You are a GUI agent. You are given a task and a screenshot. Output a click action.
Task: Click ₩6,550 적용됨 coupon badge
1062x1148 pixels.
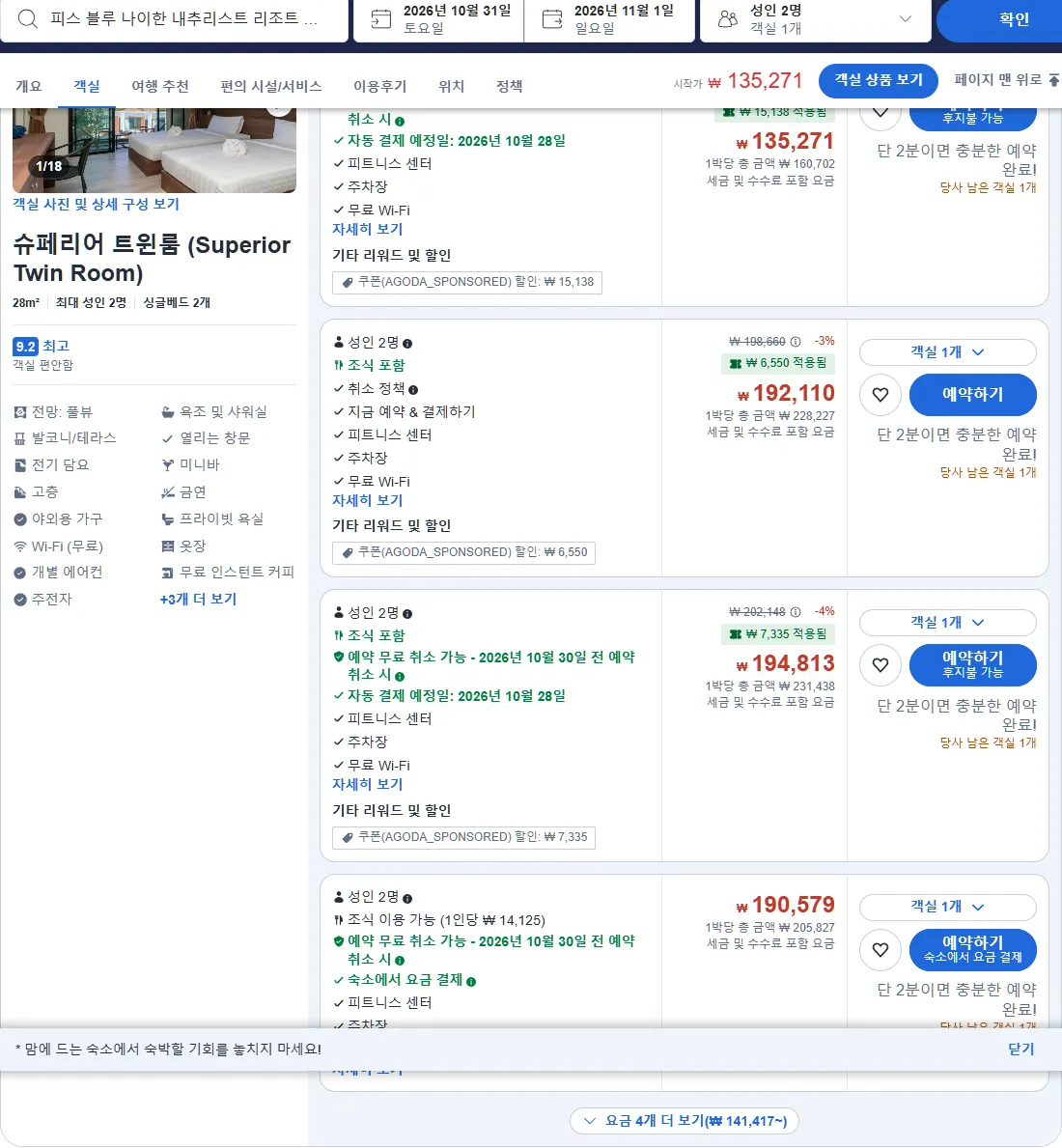[x=777, y=363]
